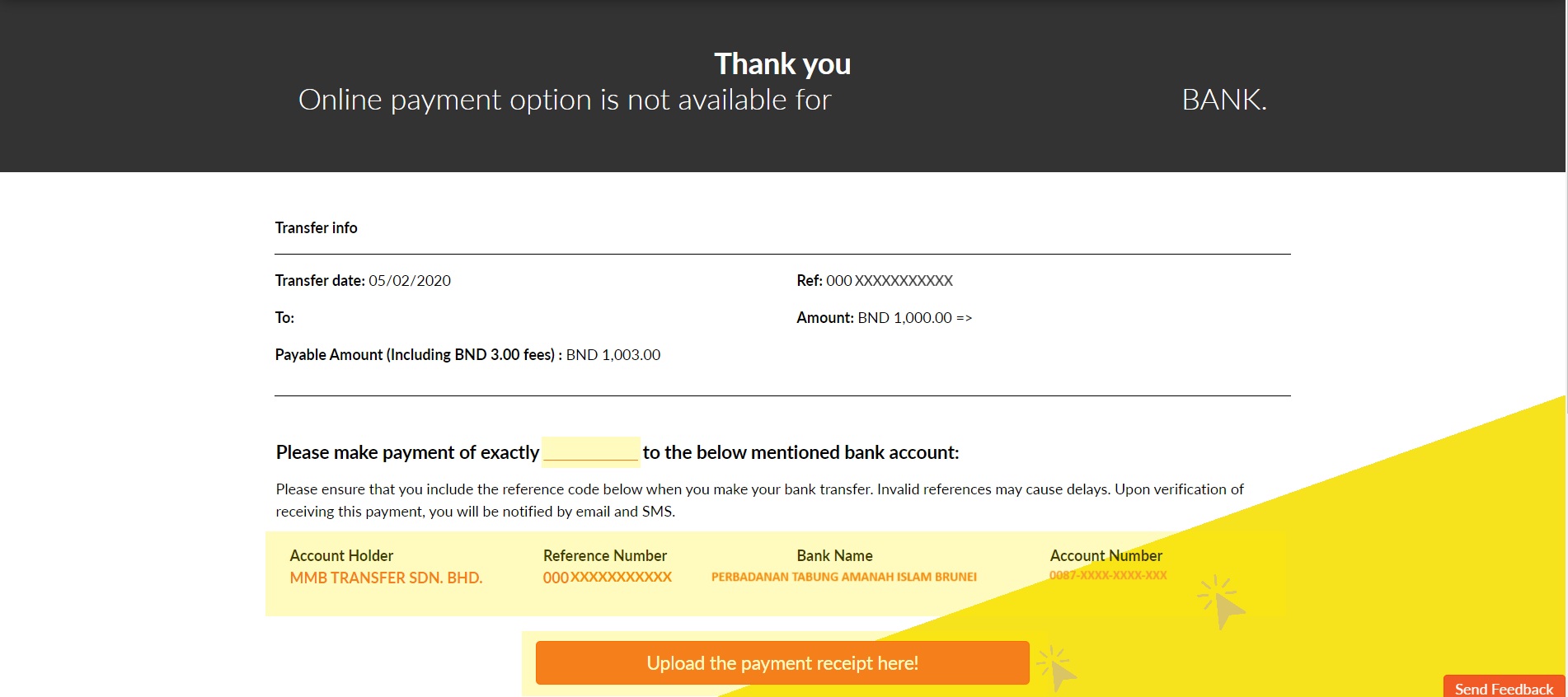
Task: Select the MMB TRANSFER SDN. BHD. account holder text
Action: click(386, 578)
